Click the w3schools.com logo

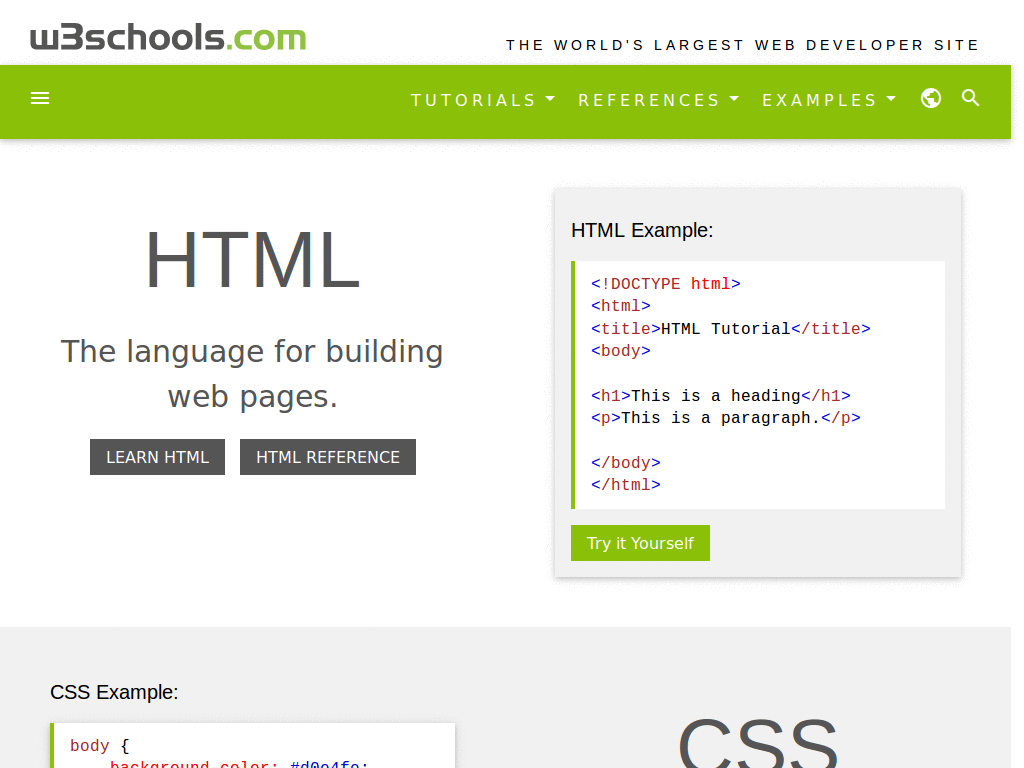167,36
